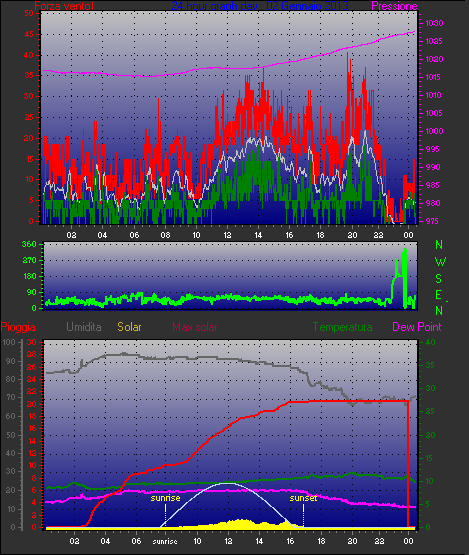Screen dimensions: 469x555
Task: Select the red 'Pioggia' legend label
Action: (18, 327)
